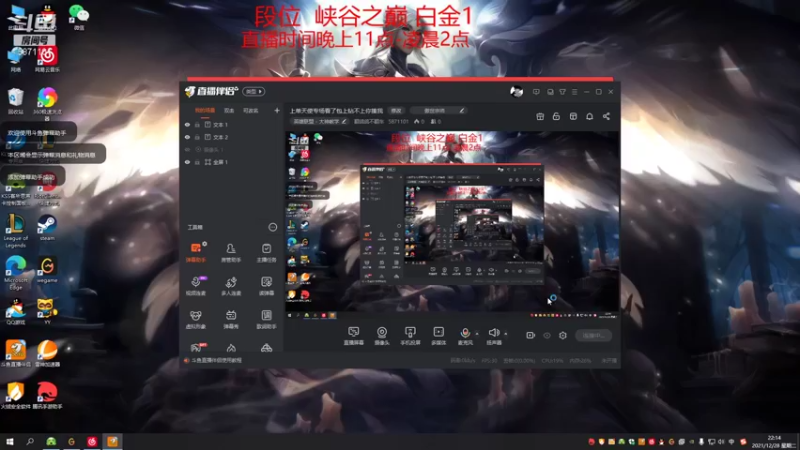800x450 pixels.
Task: Open wegame desktop icon
Action: [x=47, y=269]
